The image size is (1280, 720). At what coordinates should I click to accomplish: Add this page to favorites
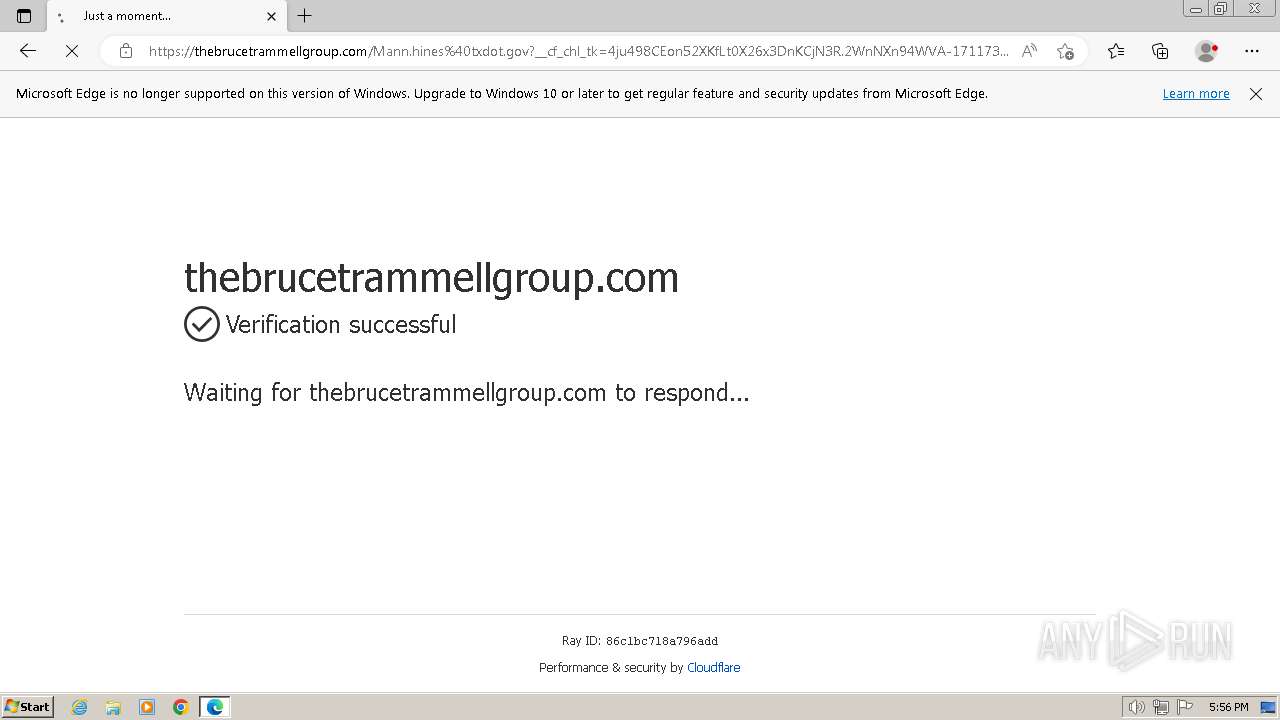(x=1065, y=51)
